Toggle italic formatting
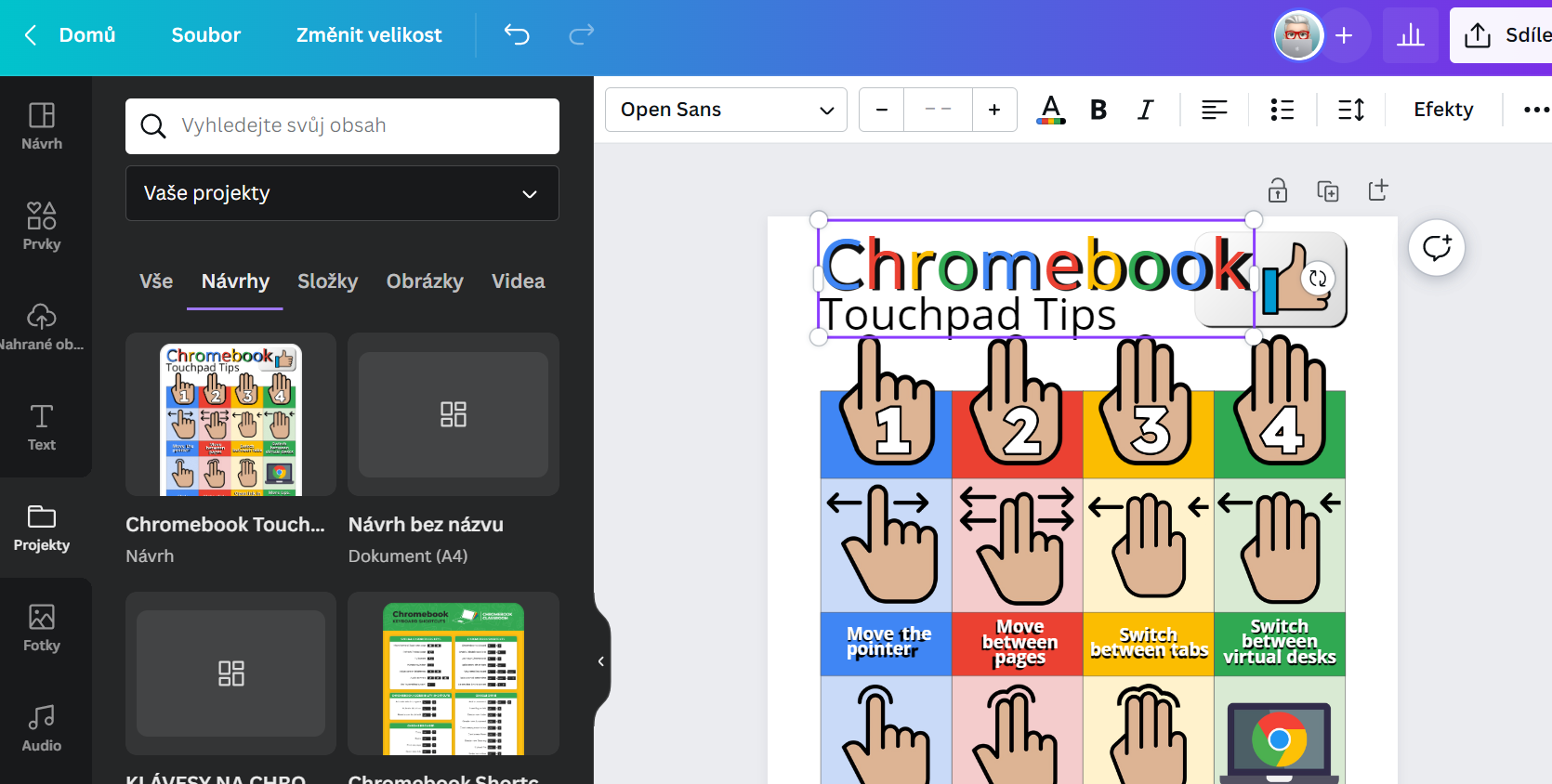The image size is (1552, 784). [x=1146, y=110]
